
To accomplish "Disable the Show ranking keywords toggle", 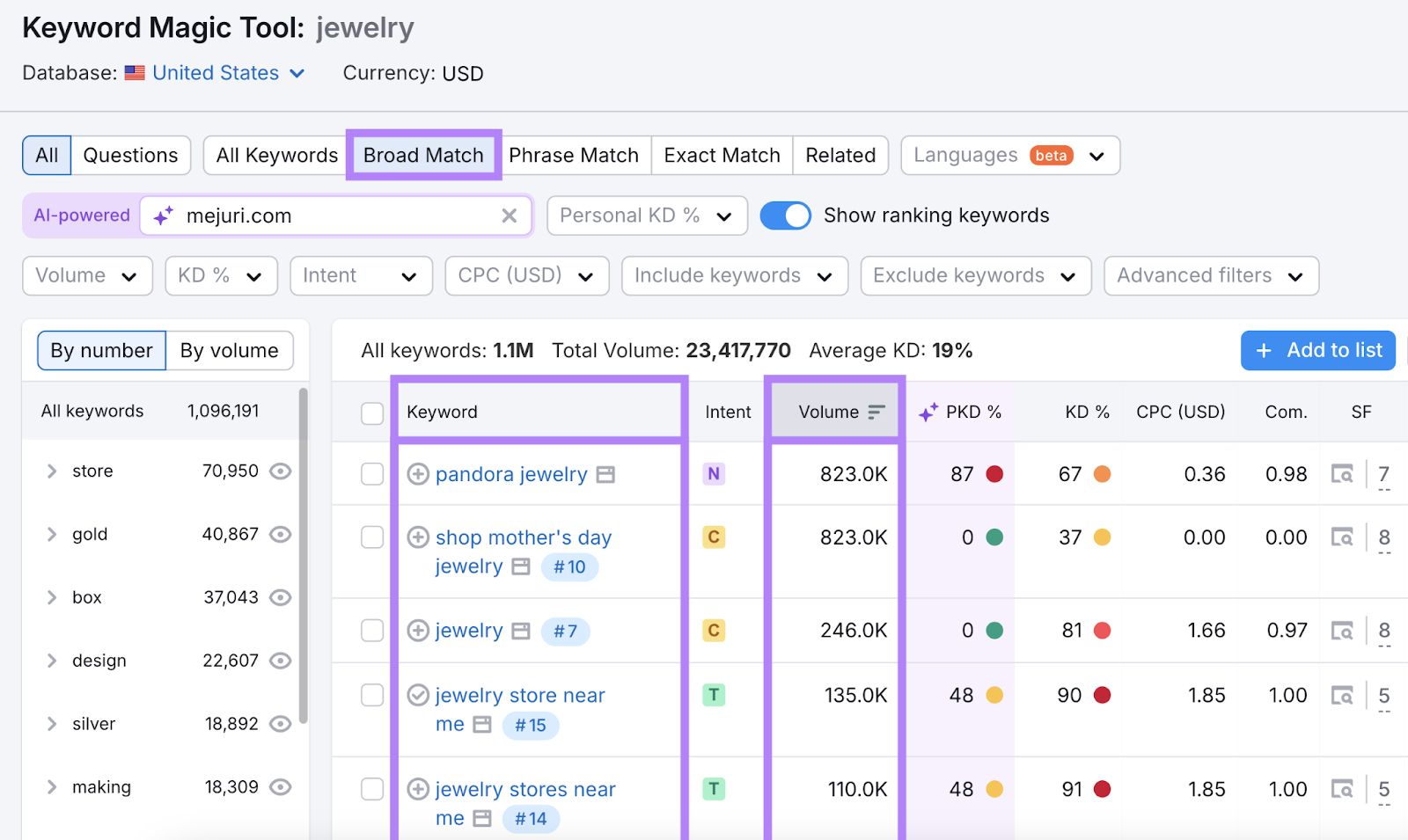I will (x=786, y=215).
